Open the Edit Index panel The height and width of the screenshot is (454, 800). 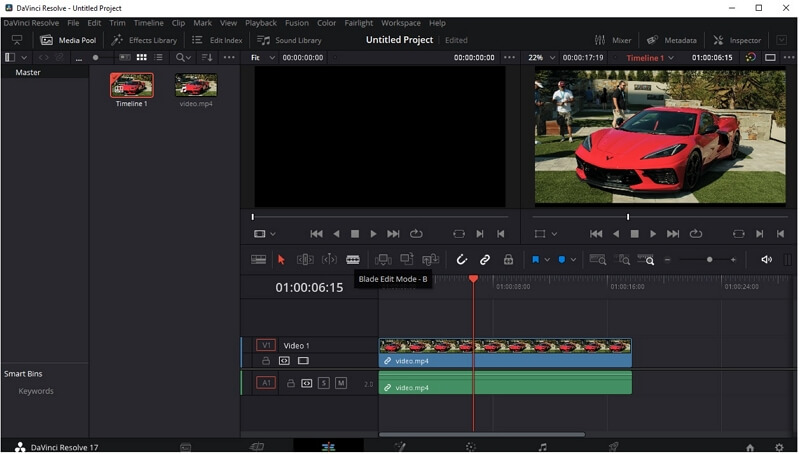(217, 40)
